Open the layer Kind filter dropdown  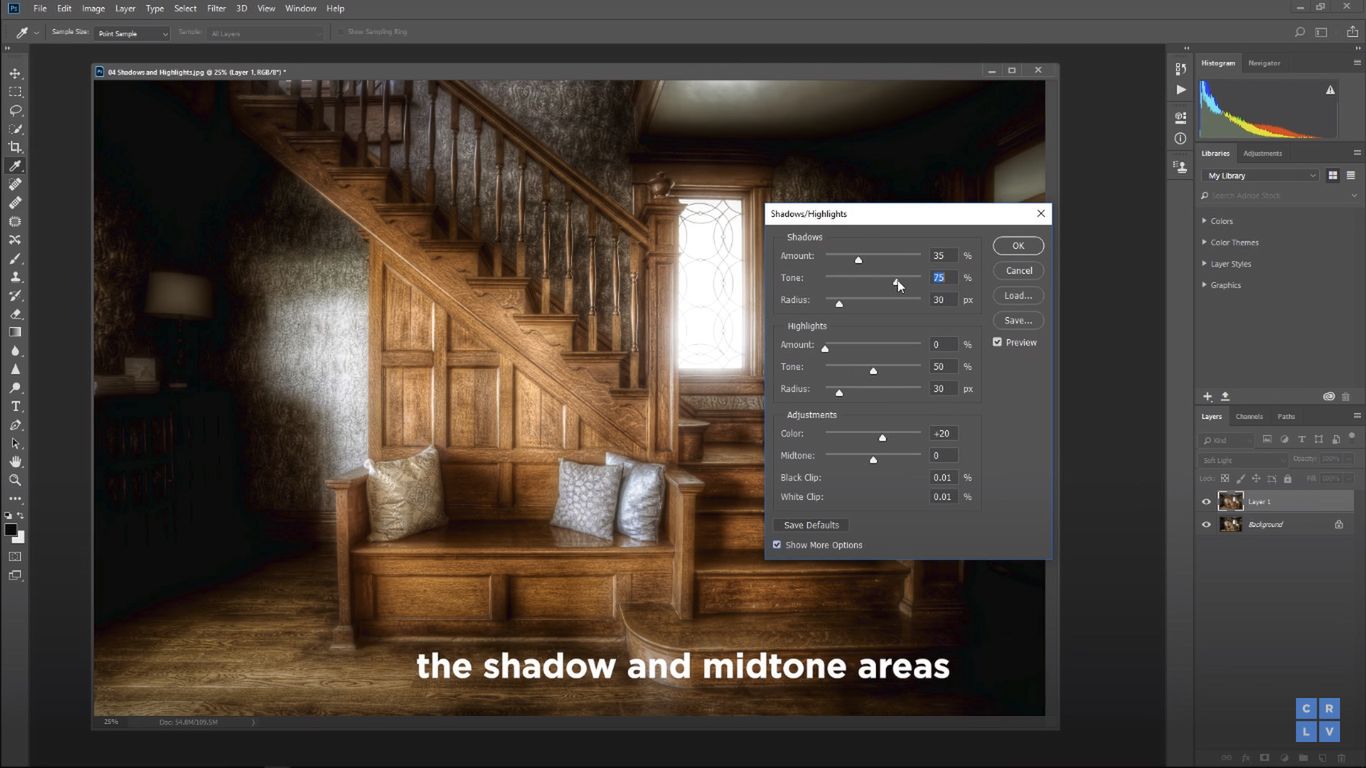click(x=1227, y=440)
